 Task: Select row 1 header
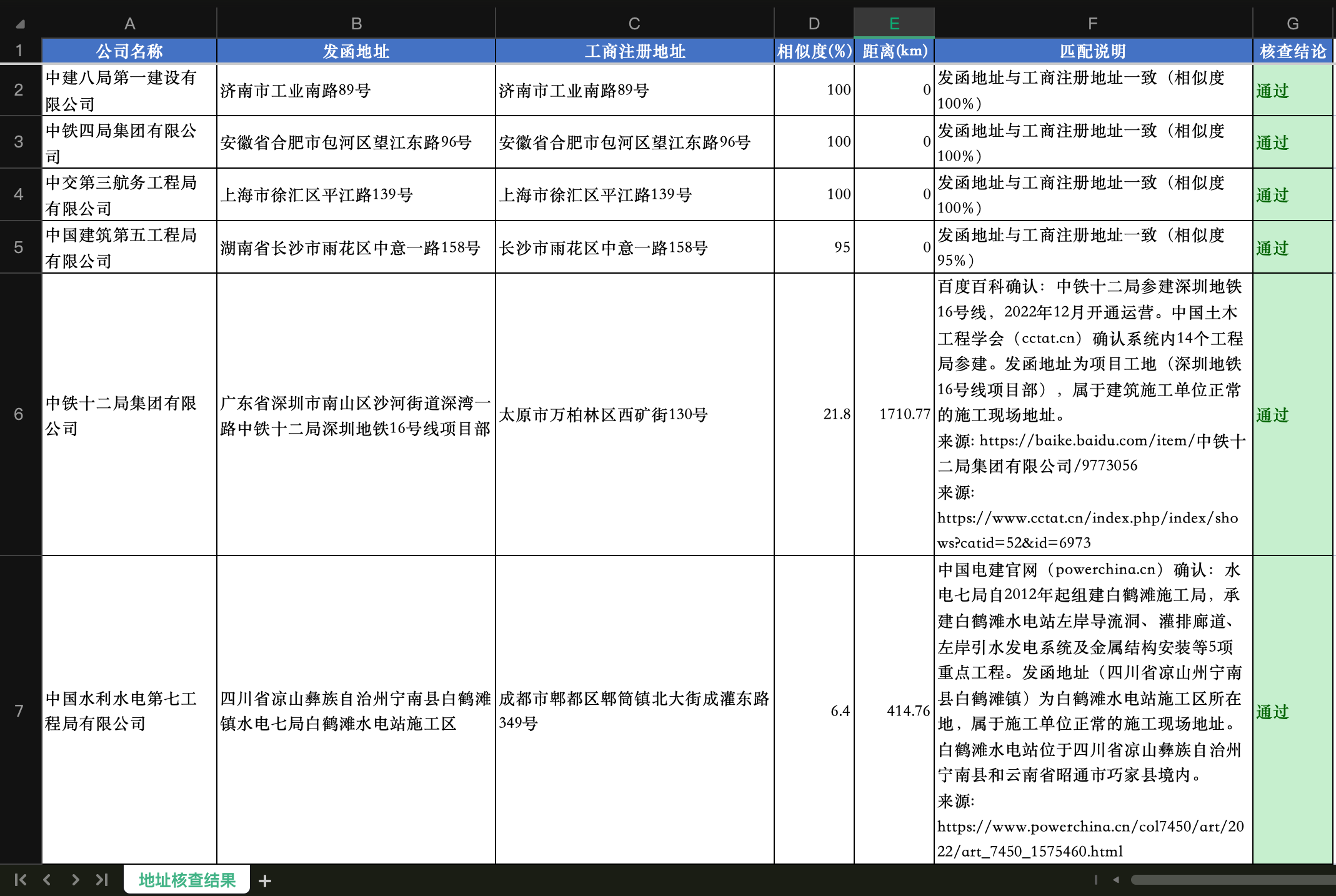(19, 51)
